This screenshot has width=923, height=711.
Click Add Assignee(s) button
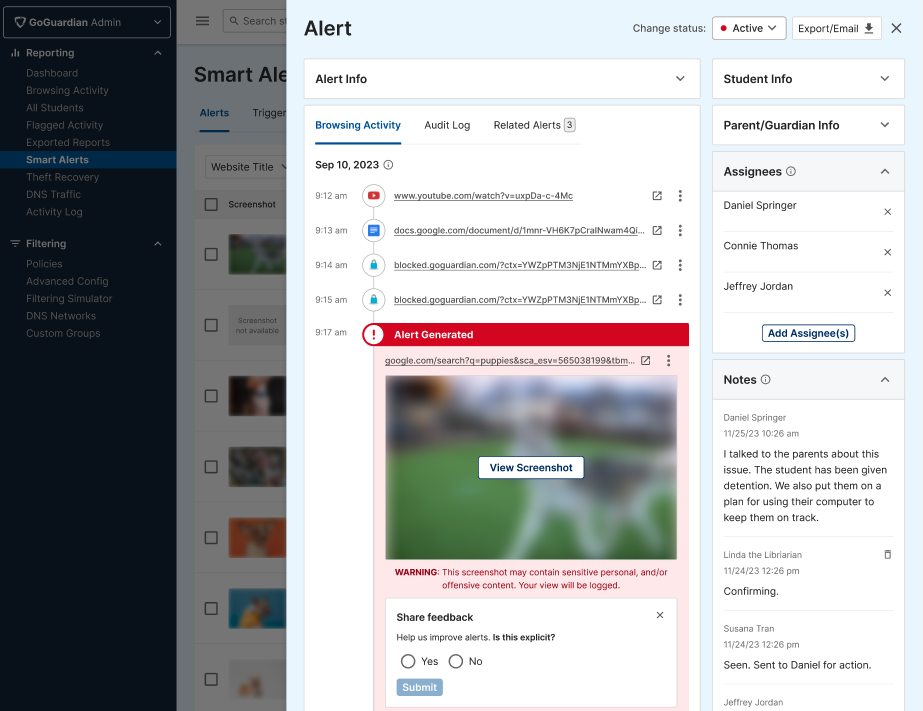pyautogui.click(x=808, y=333)
